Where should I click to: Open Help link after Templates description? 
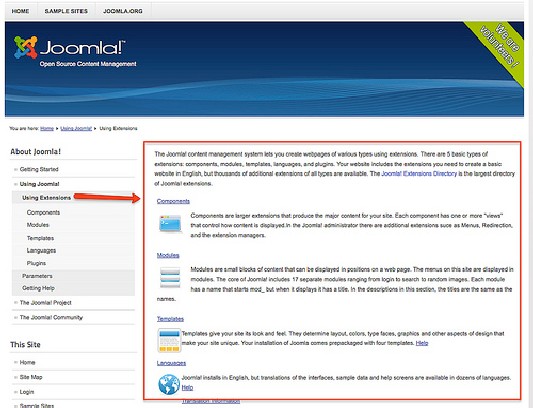(422, 343)
